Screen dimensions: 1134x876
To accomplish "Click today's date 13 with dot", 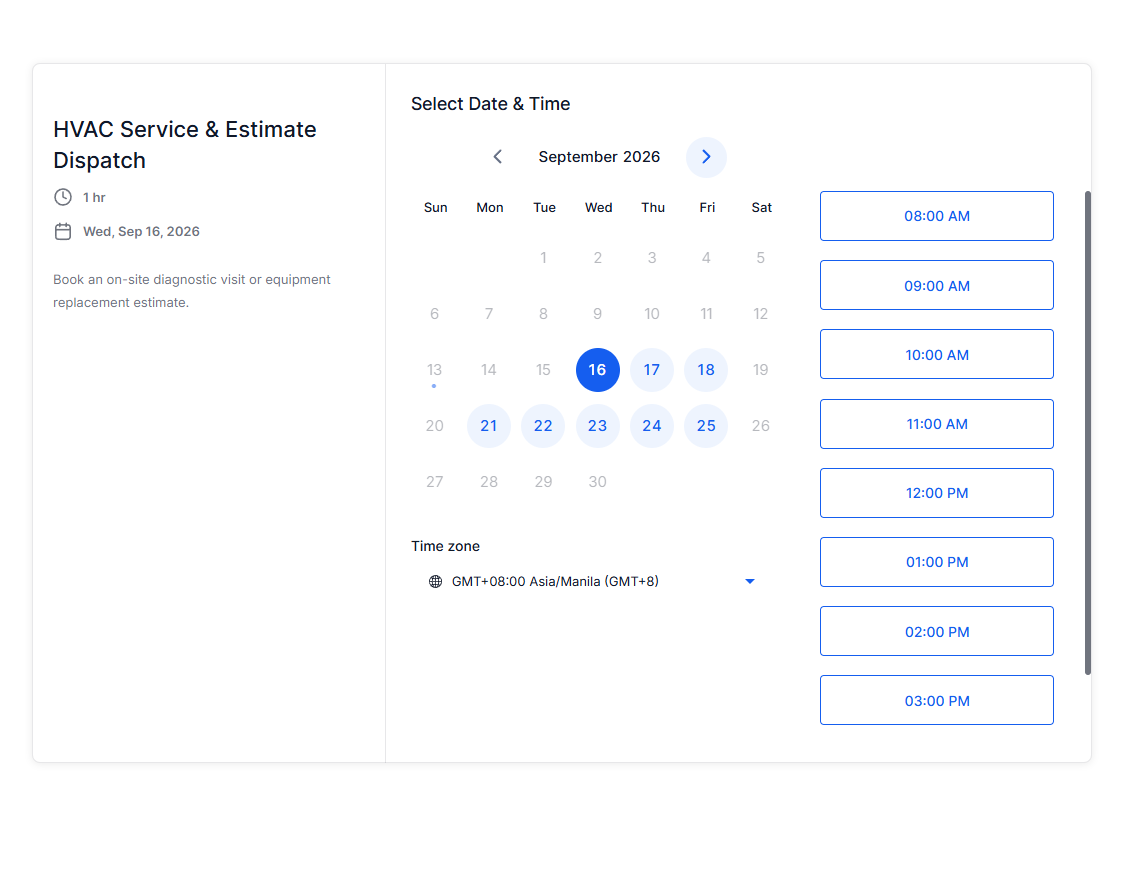I will 434,370.
